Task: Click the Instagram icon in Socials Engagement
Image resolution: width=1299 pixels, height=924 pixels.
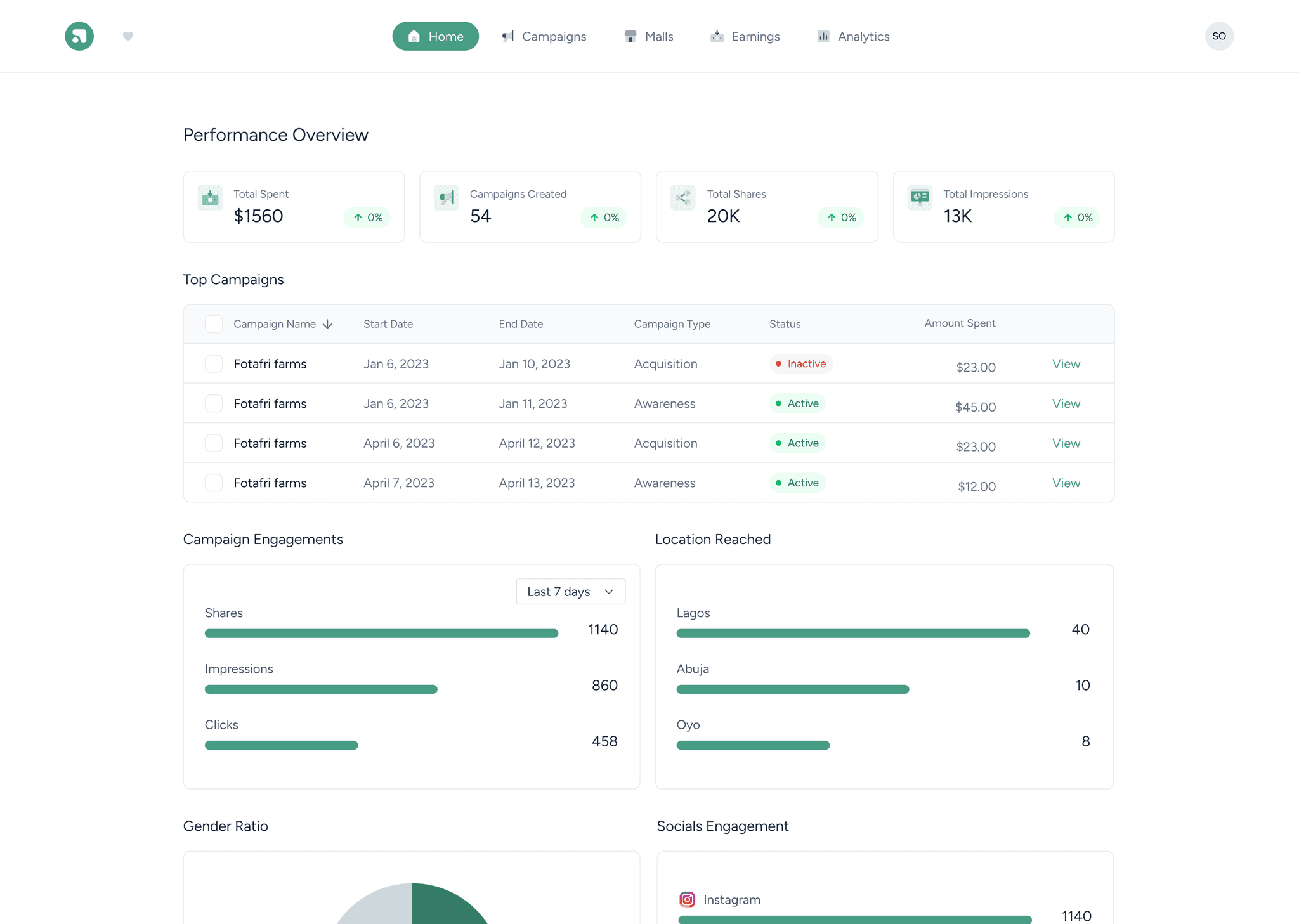Action: 688,899
